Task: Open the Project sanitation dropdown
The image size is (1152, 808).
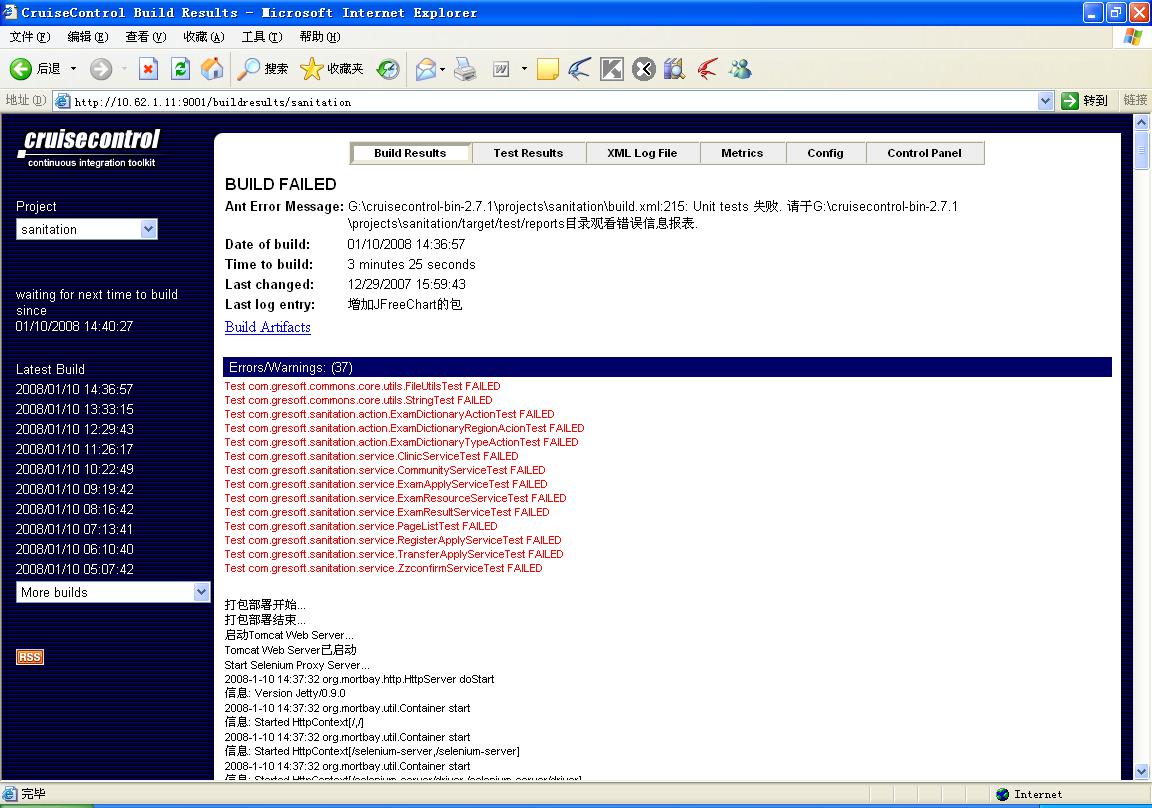Action: point(87,229)
